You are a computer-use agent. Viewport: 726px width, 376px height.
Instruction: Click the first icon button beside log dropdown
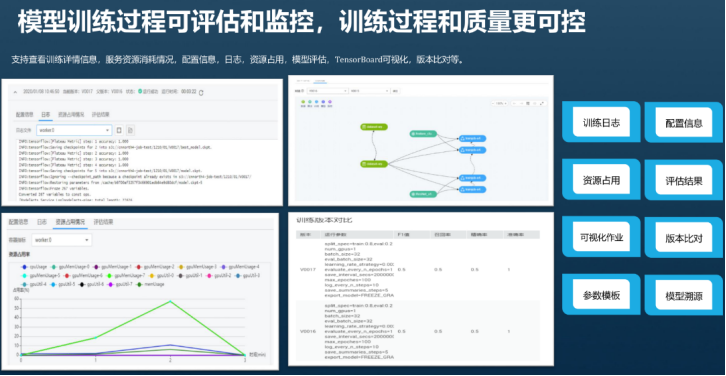(119, 130)
